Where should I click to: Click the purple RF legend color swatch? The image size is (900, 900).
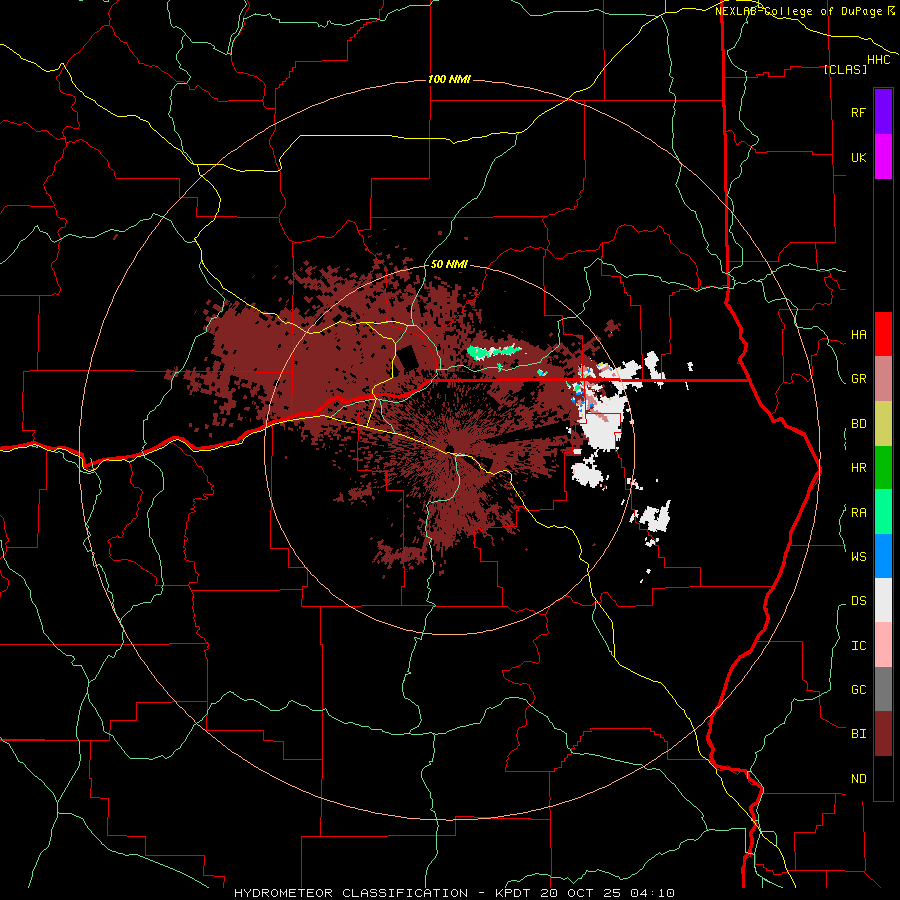(x=883, y=112)
